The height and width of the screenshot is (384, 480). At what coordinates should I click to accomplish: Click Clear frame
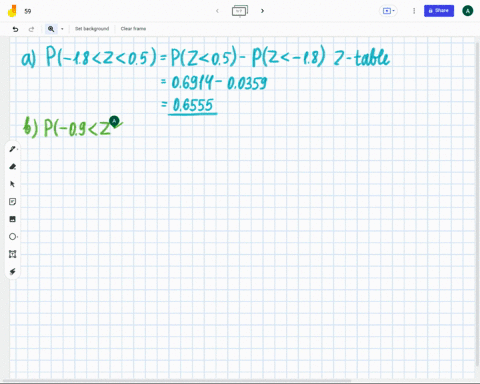[133, 29]
